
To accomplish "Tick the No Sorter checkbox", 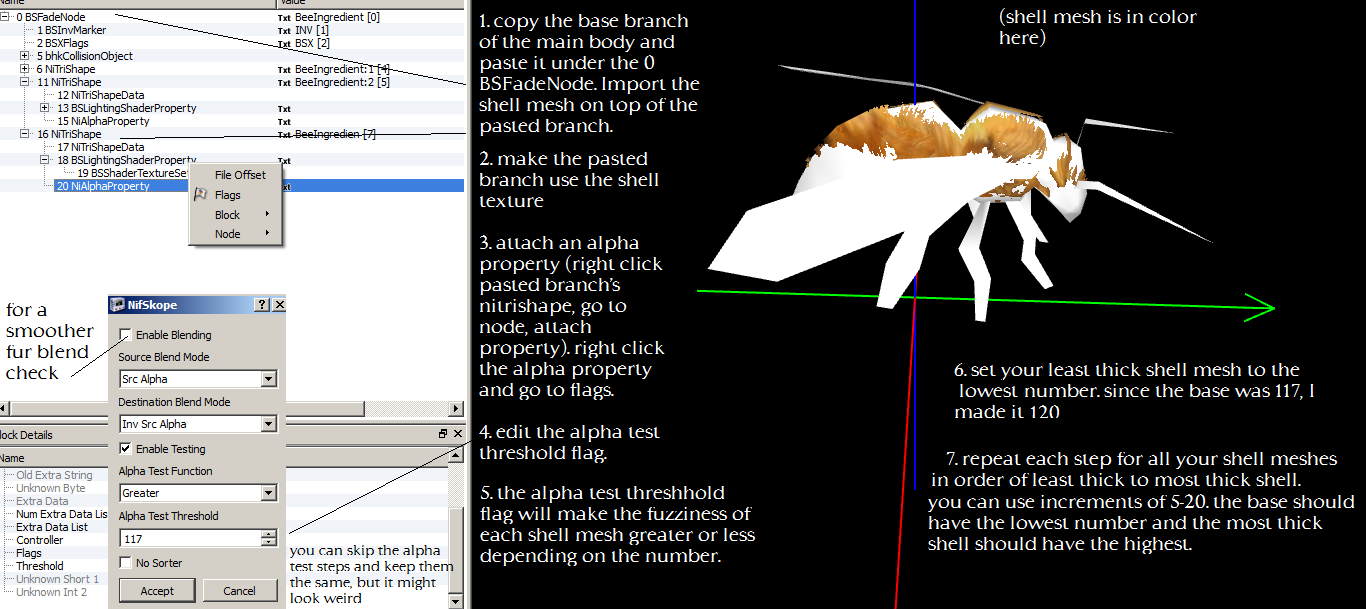I will (x=125, y=563).
